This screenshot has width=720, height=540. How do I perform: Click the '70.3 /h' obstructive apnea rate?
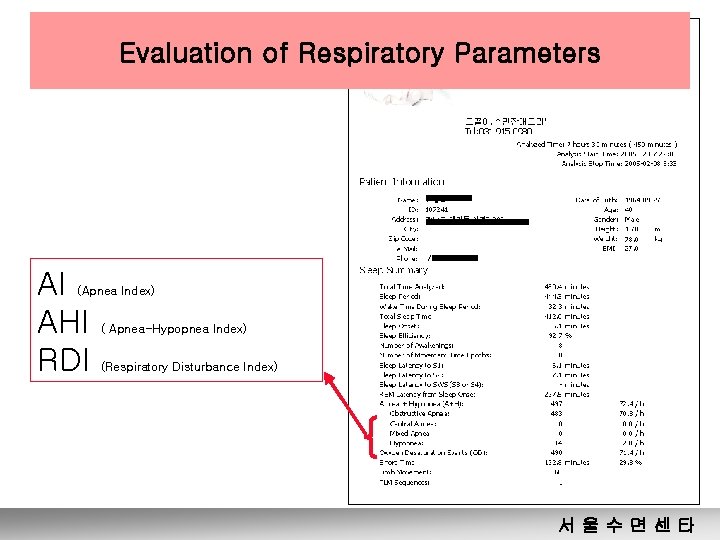(x=632, y=414)
